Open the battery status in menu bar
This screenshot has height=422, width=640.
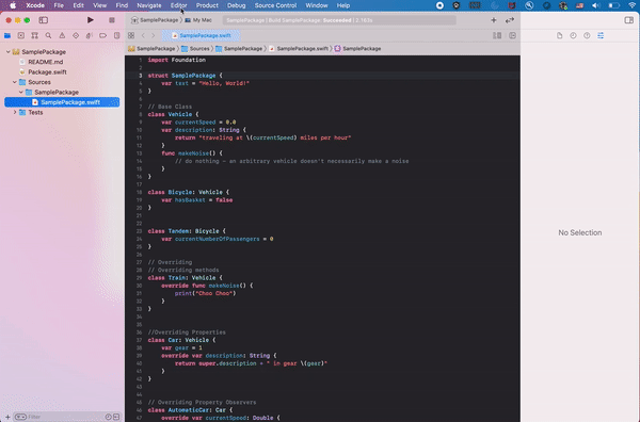coord(614,5)
